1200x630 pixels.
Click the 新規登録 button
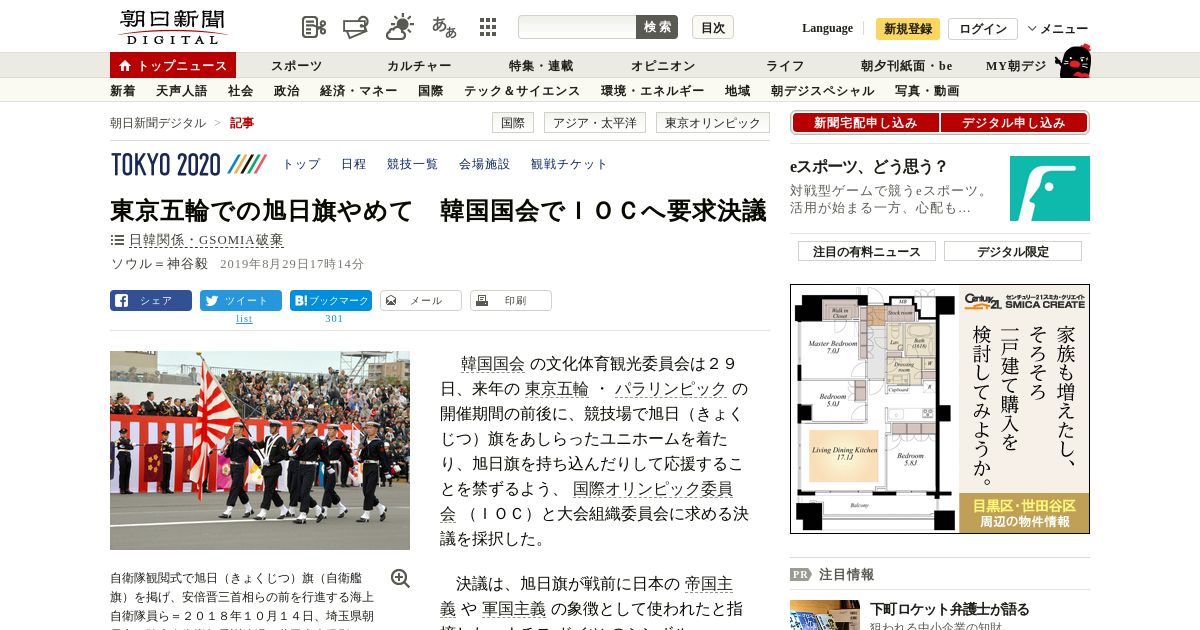pyautogui.click(x=908, y=29)
